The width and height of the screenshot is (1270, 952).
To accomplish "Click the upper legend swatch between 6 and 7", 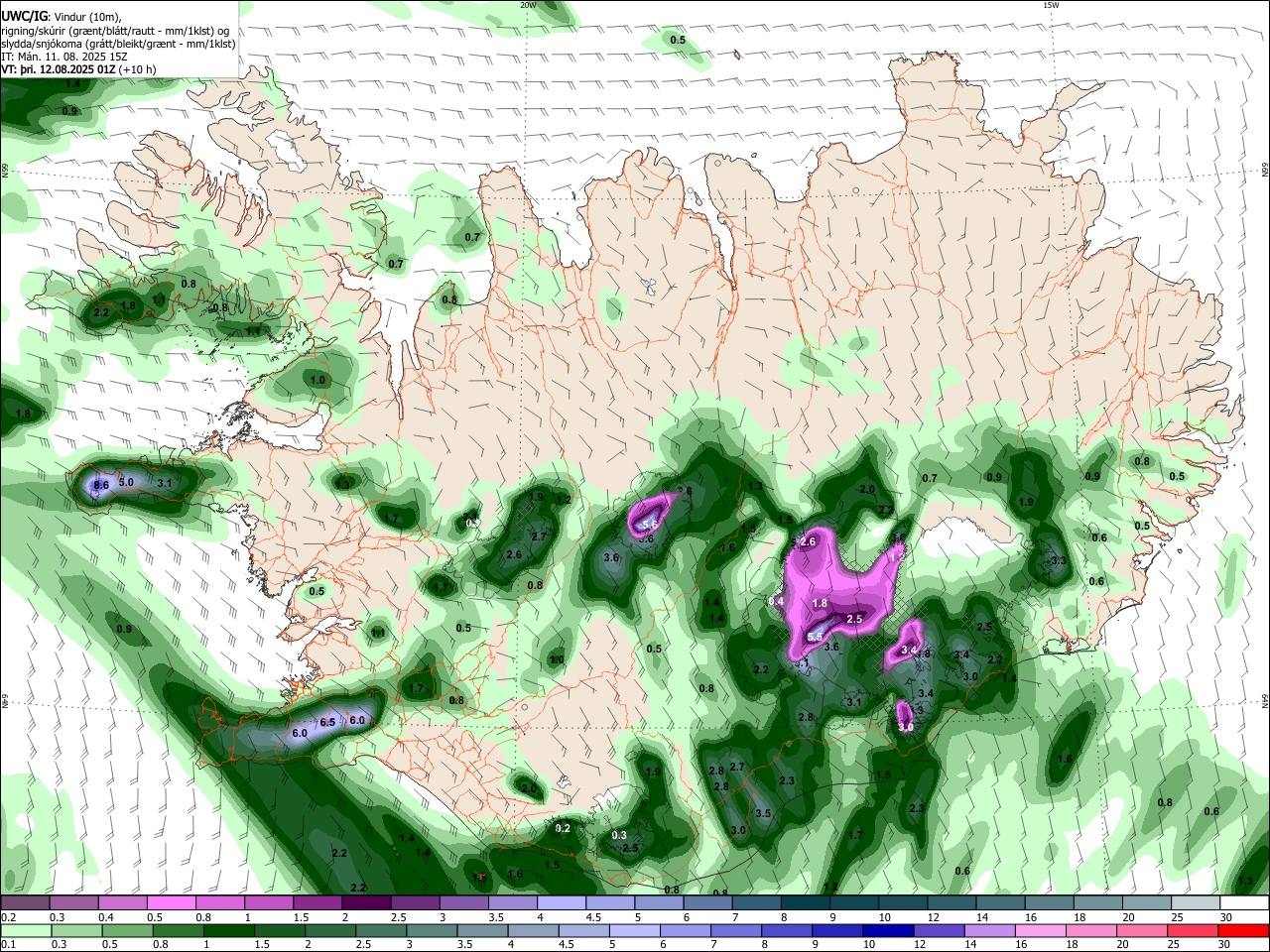I will point(706,902).
